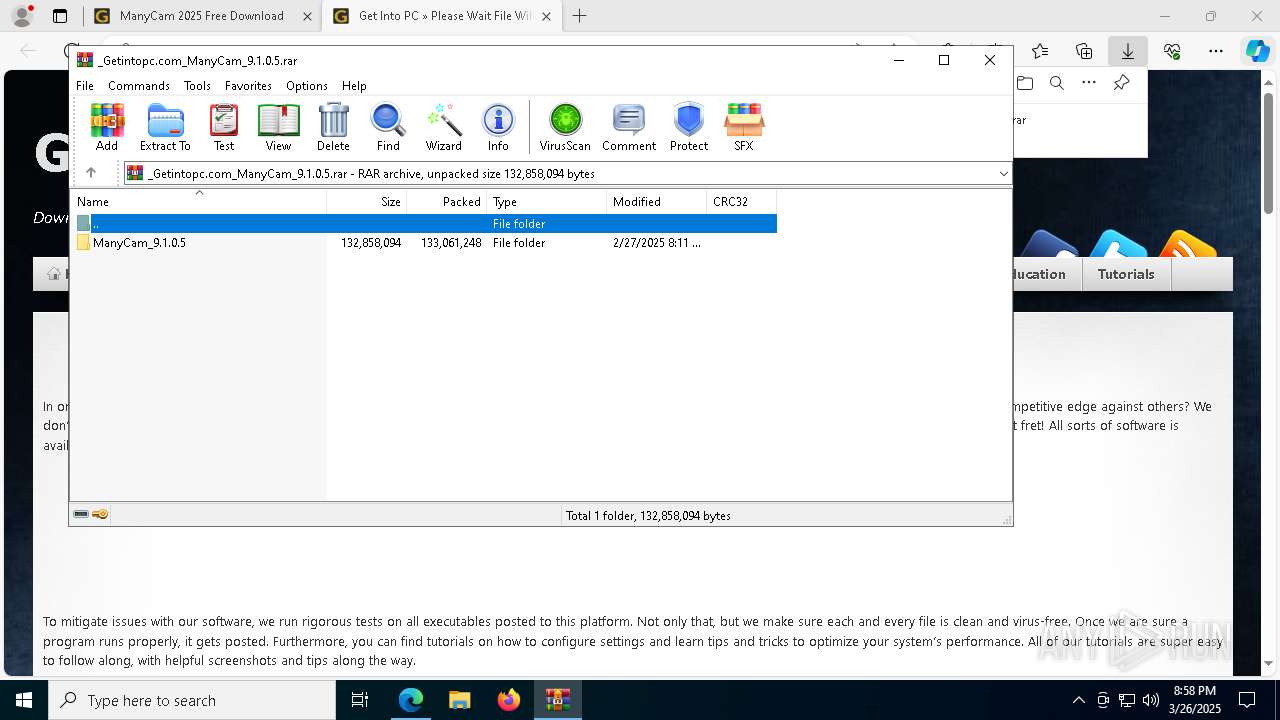The image size is (1280, 720).
Task: Open the Favorites menu
Action: click(x=248, y=86)
